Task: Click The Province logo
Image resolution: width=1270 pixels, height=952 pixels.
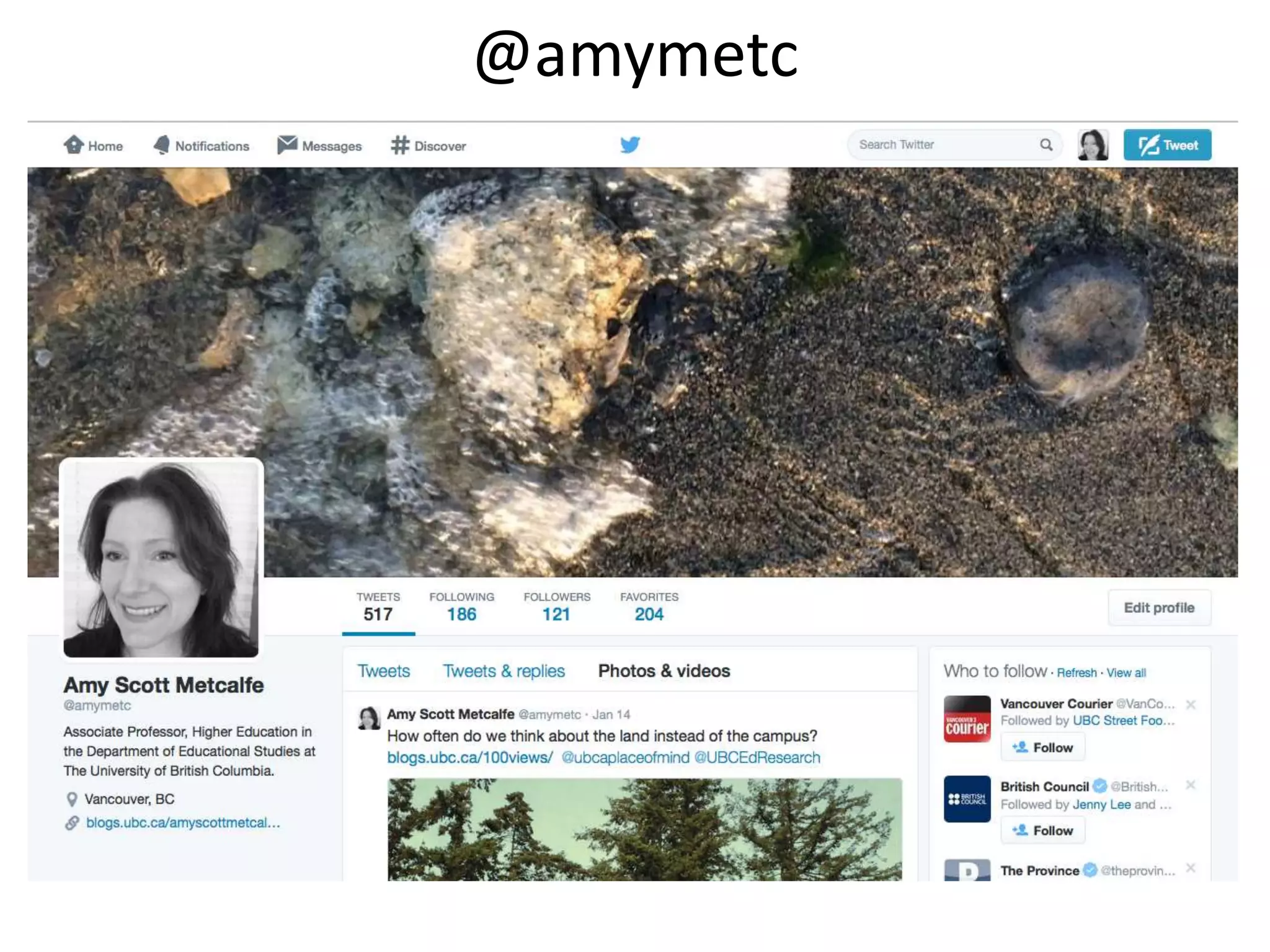Action: pyautogui.click(x=967, y=870)
